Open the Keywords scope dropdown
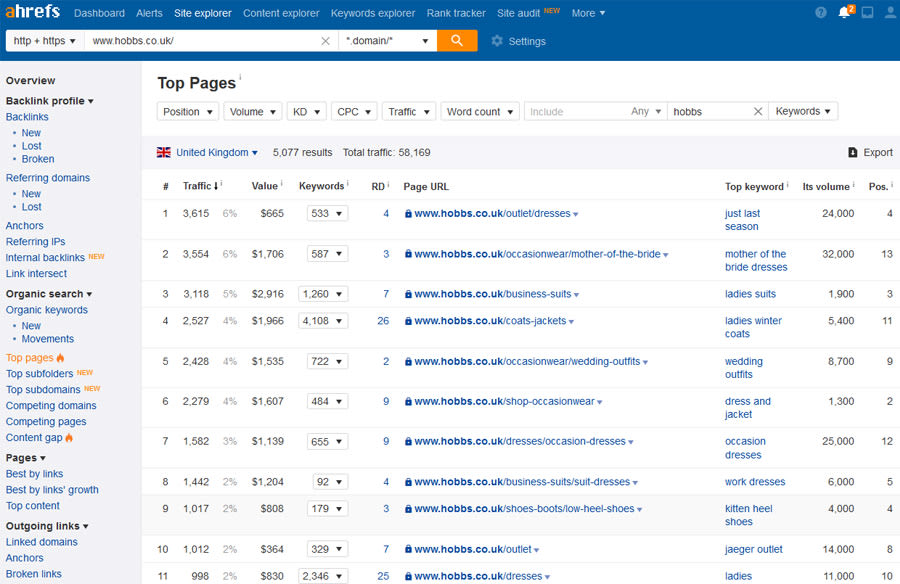 pos(803,111)
